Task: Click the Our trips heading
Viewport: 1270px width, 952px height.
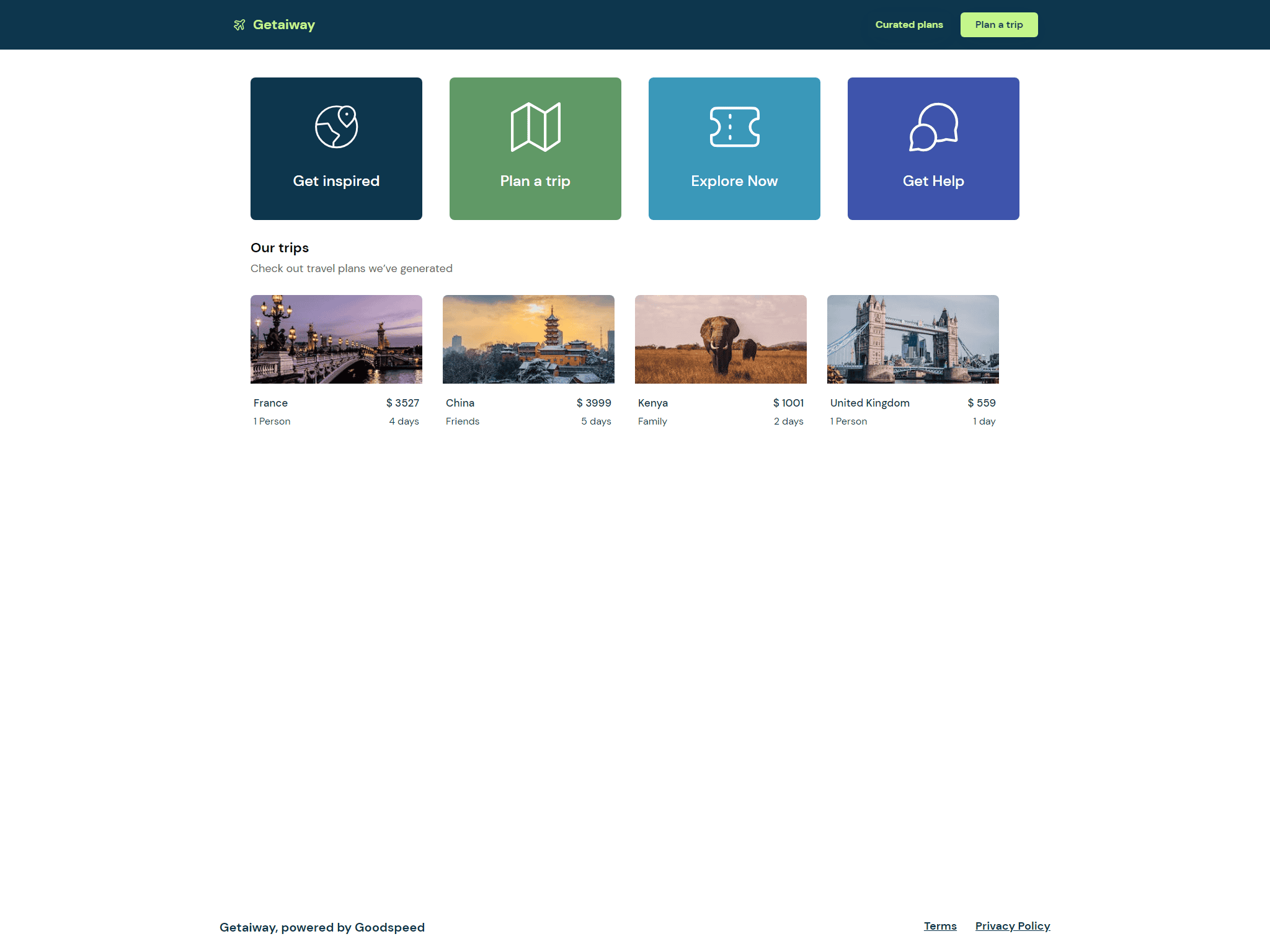Action: click(280, 248)
